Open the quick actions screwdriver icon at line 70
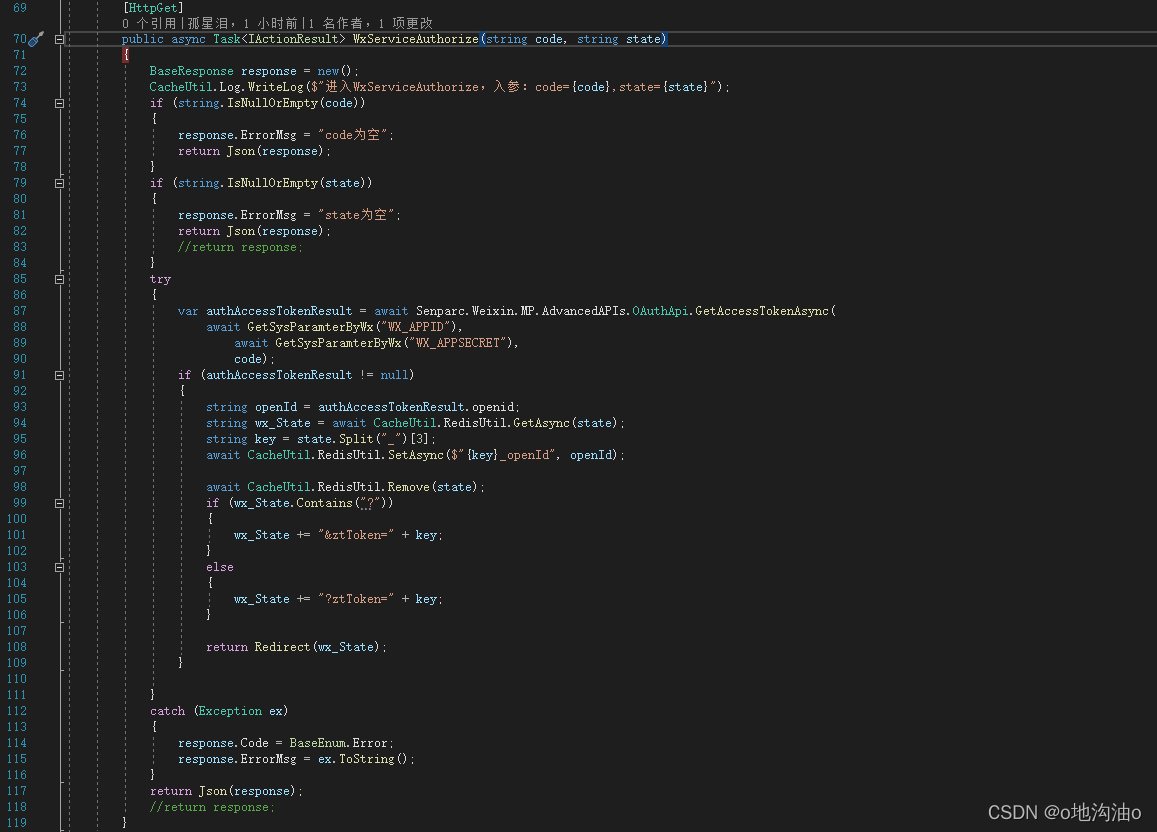 pyautogui.click(x=37, y=38)
